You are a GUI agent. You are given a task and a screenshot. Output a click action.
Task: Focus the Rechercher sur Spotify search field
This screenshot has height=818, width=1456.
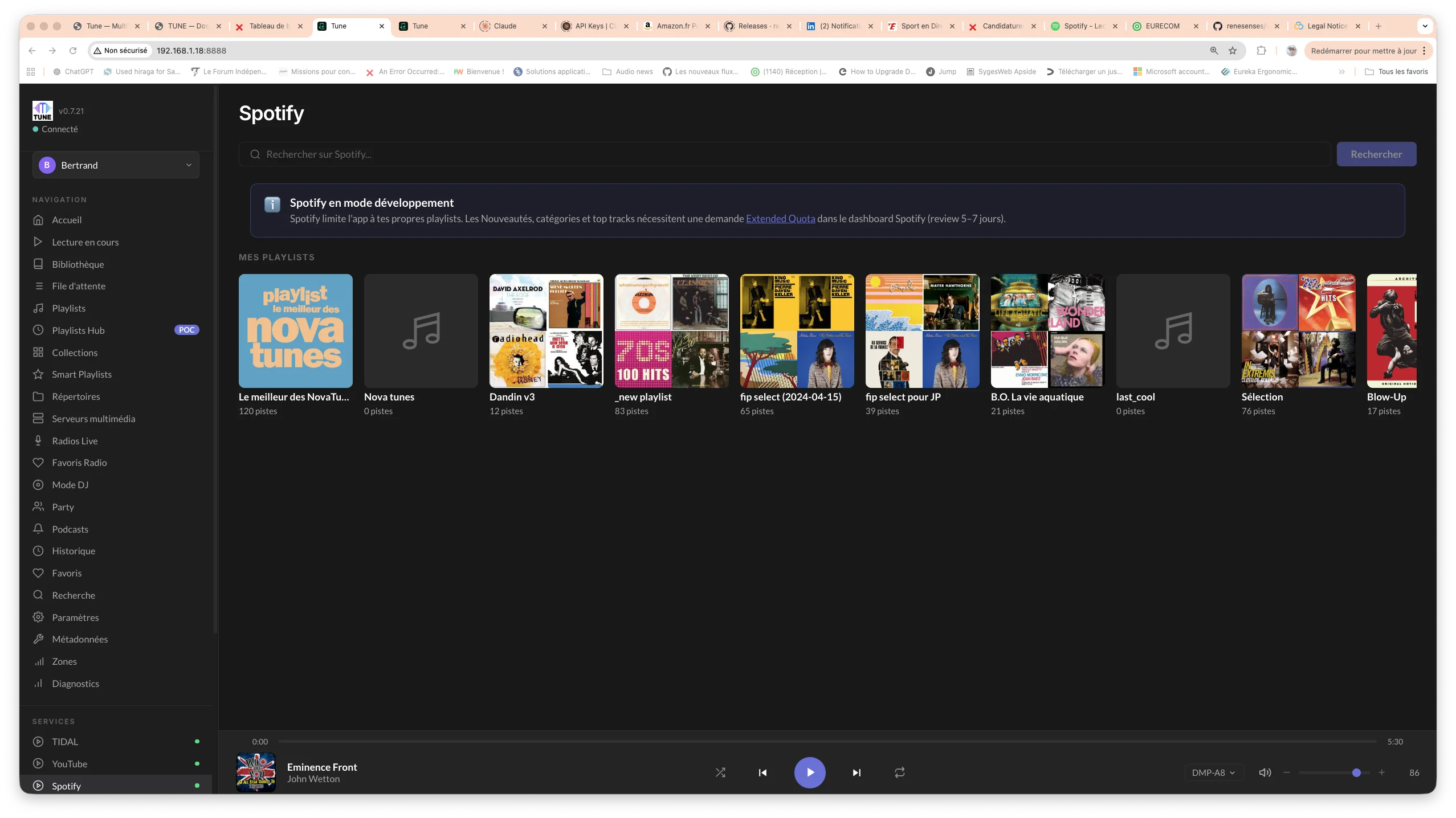784,154
